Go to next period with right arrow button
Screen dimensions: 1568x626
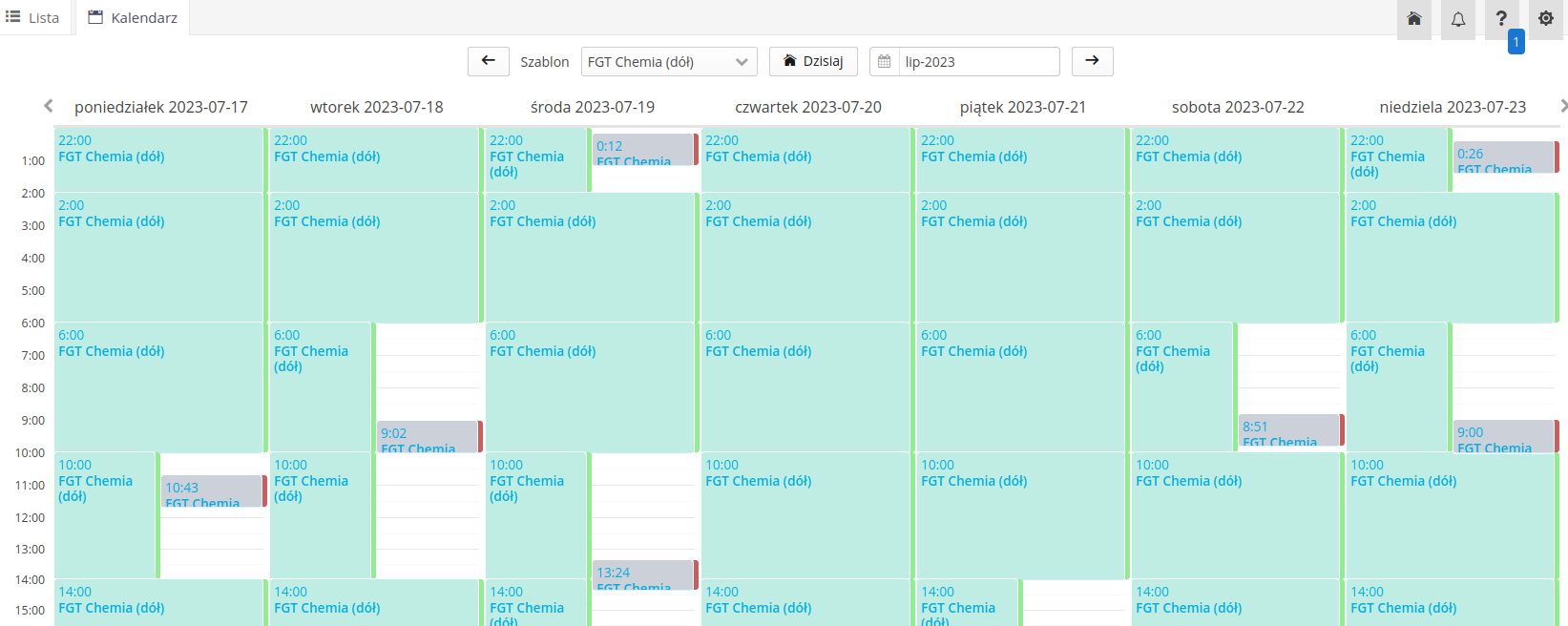[1092, 61]
